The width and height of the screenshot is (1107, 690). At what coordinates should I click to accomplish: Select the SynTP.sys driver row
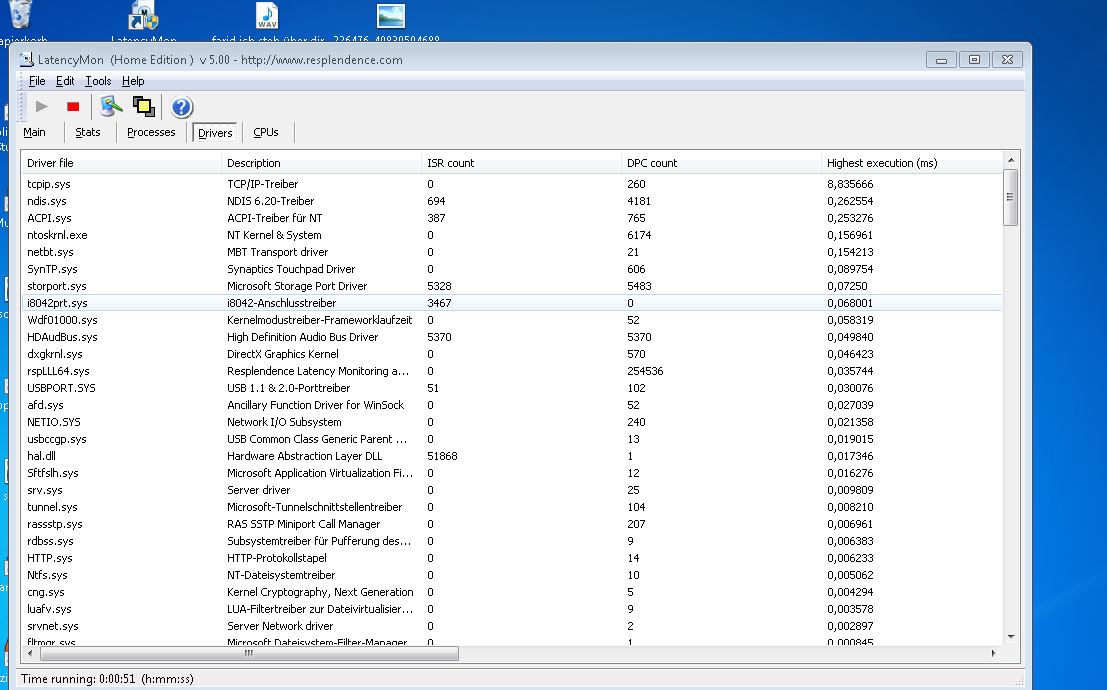pyautogui.click(x=512, y=268)
